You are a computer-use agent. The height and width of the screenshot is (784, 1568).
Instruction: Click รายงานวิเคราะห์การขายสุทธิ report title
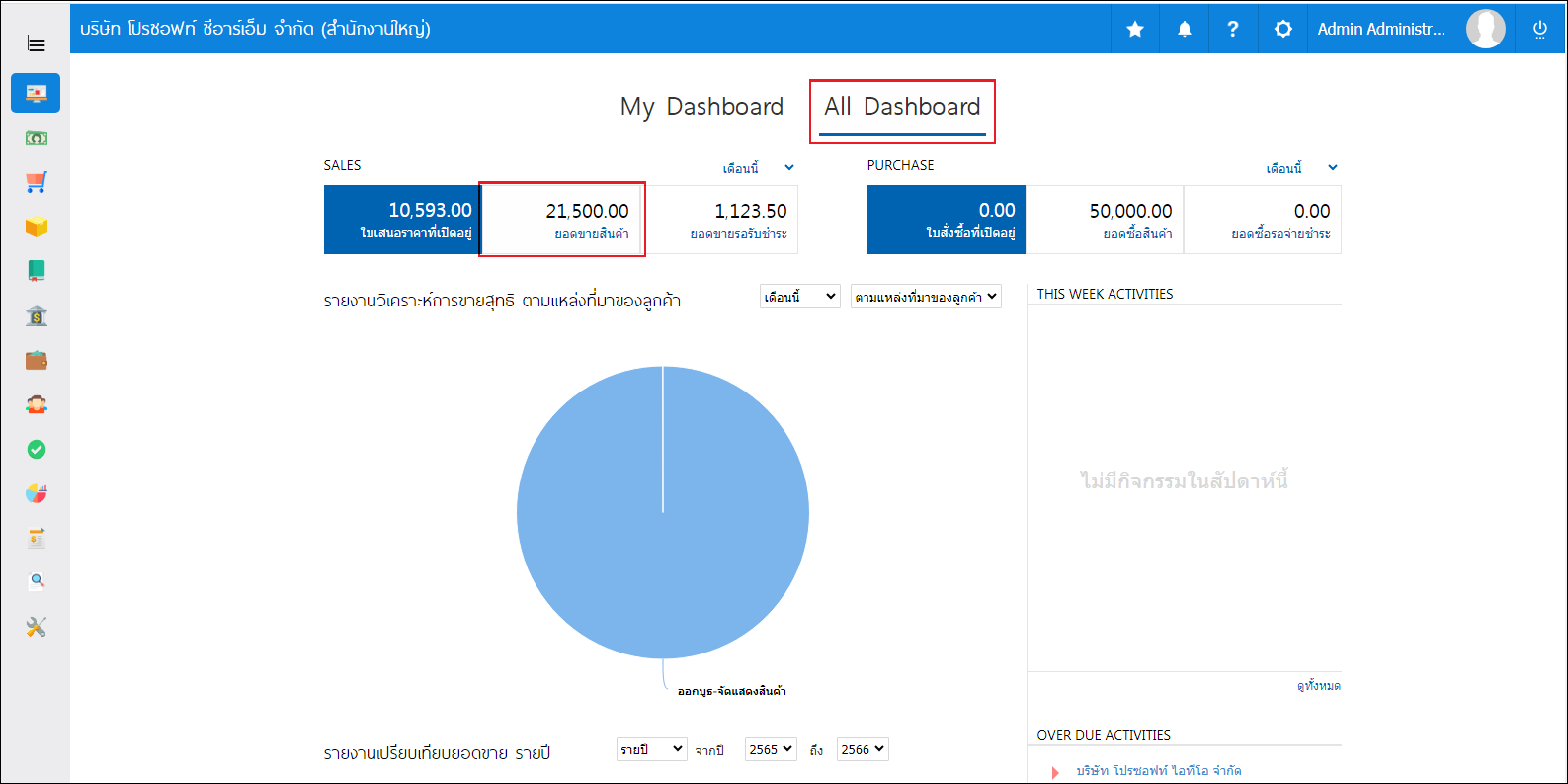[x=502, y=301]
